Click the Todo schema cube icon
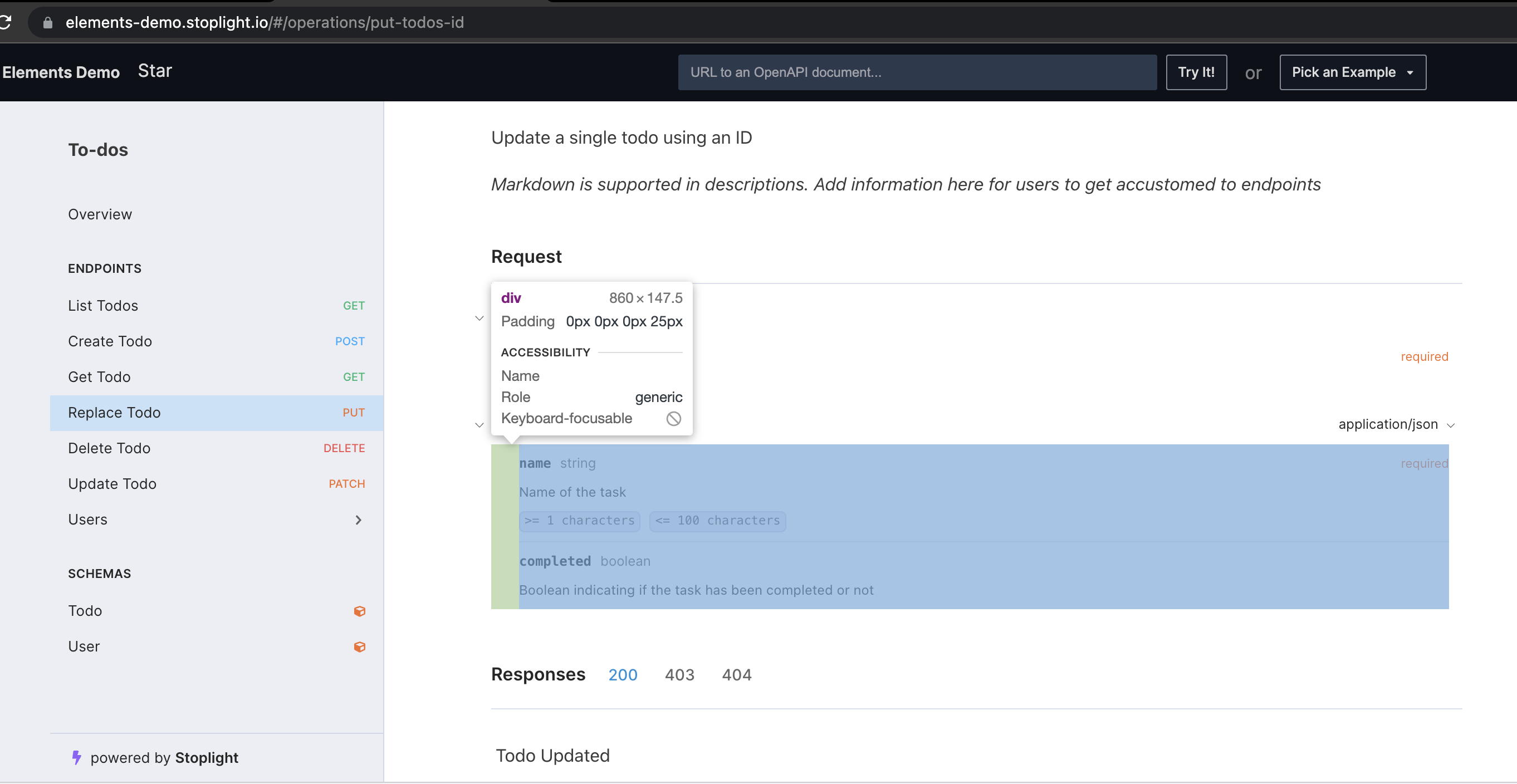The image size is (1517, 784). pyautogui.click(x=359, y=611)
